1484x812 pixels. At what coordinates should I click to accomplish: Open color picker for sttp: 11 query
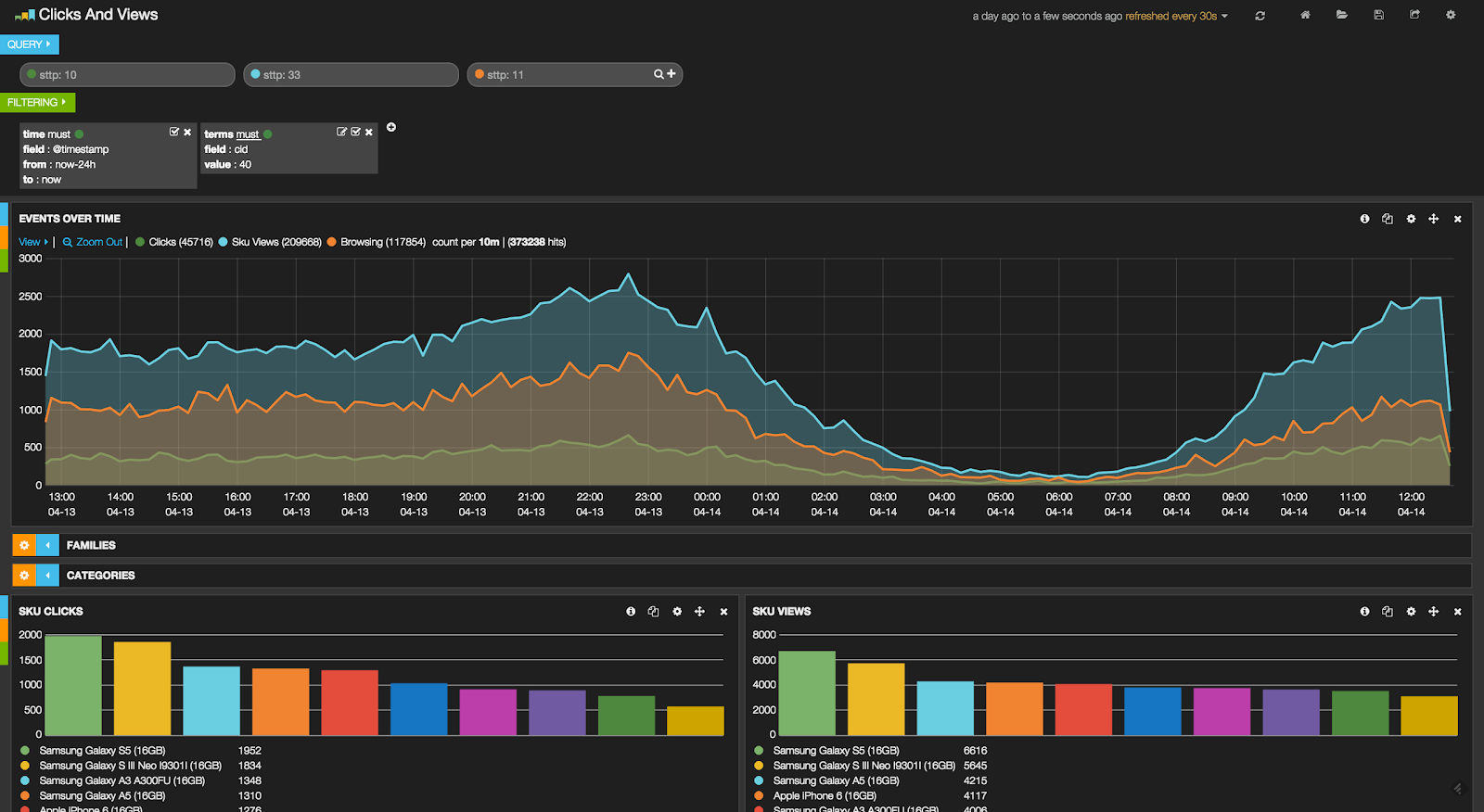tap(480, 74)
